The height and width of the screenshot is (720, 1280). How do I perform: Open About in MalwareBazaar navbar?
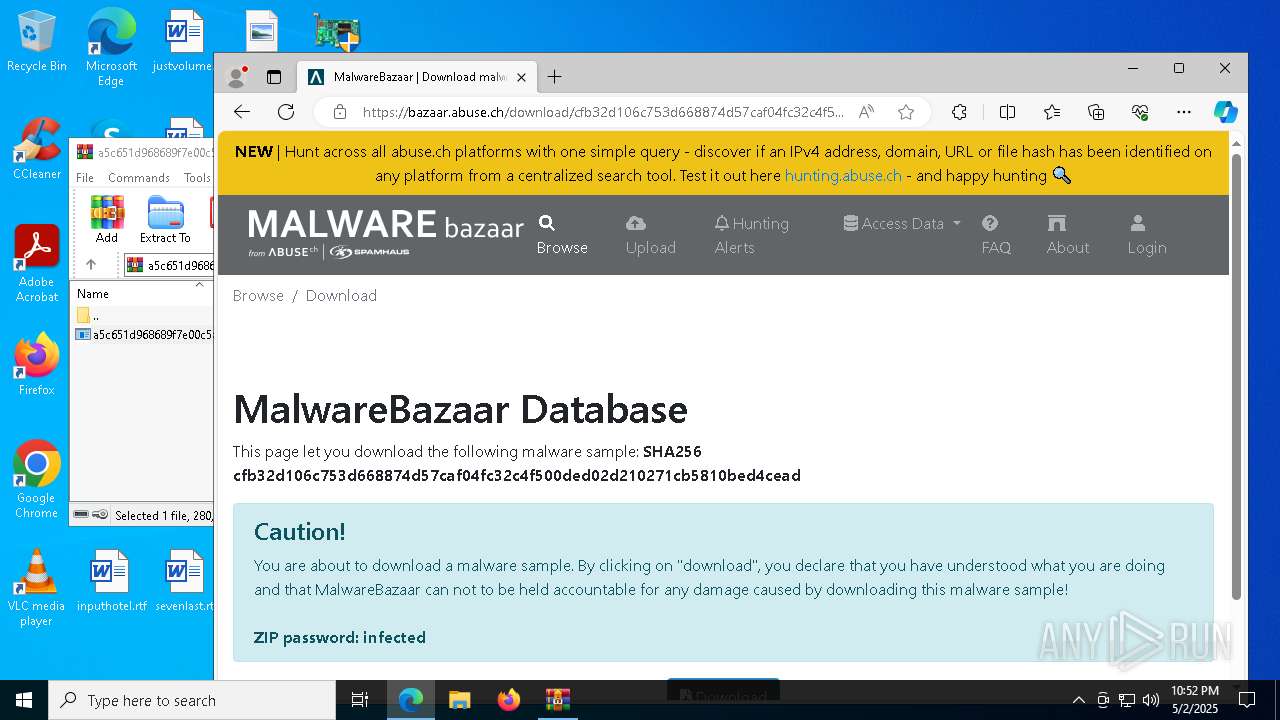pos(1068,236)
